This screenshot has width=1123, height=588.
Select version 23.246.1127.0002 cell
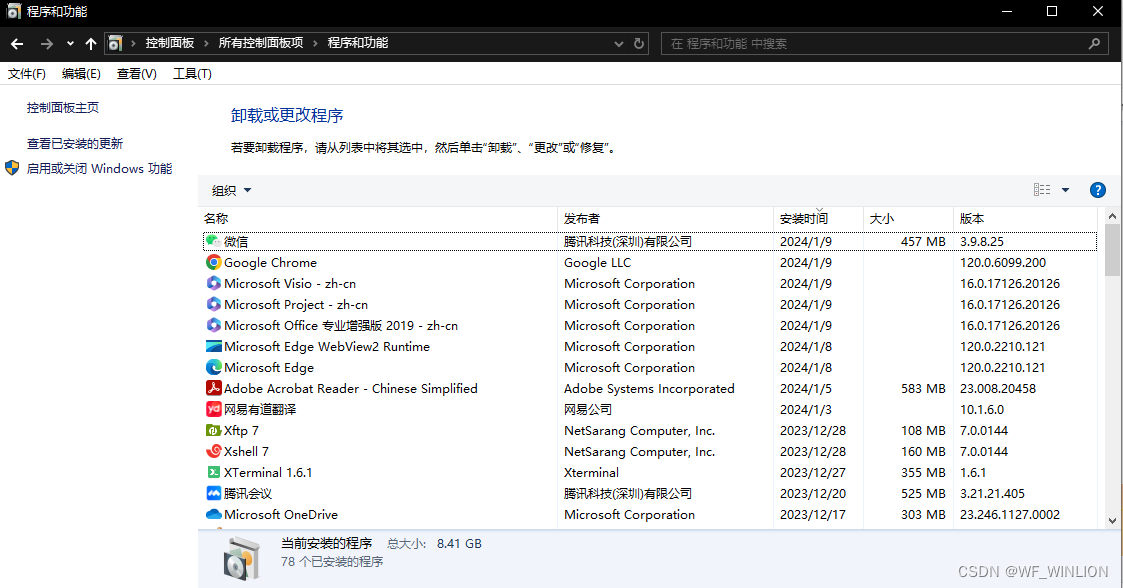1010,514
